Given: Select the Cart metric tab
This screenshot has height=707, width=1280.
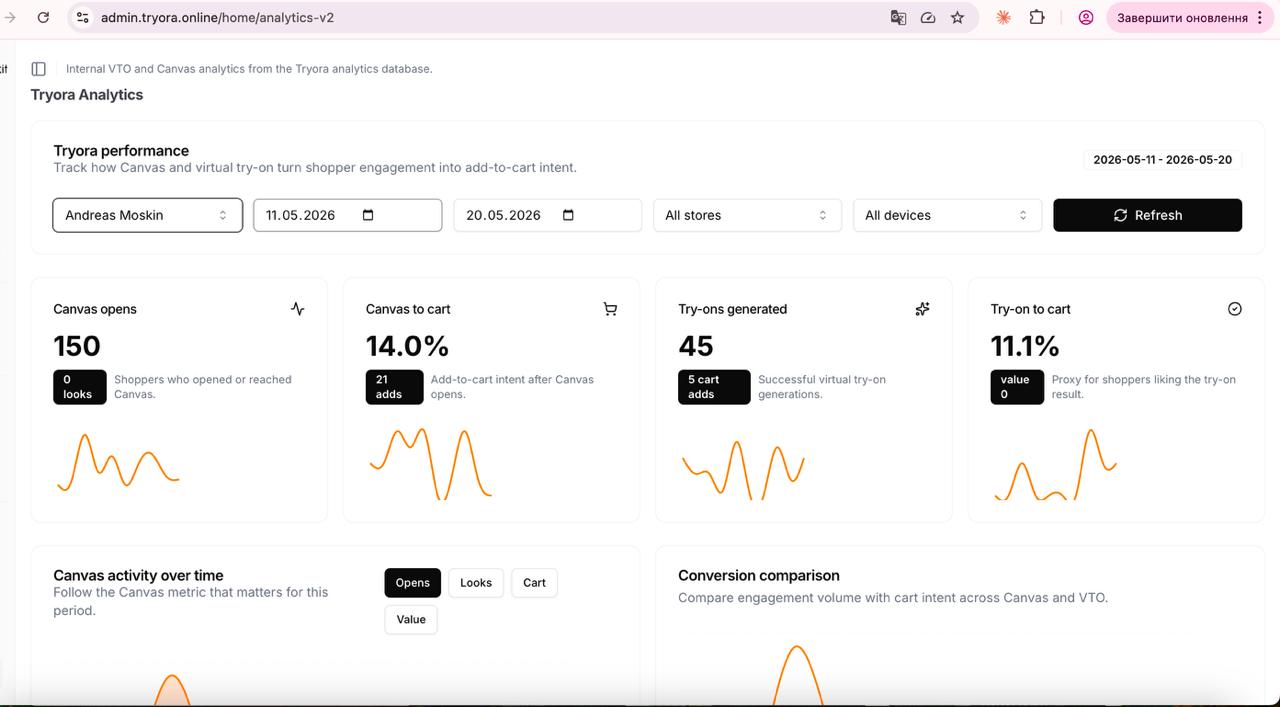Looking at the screenshot, I should [x=534, y=583].
